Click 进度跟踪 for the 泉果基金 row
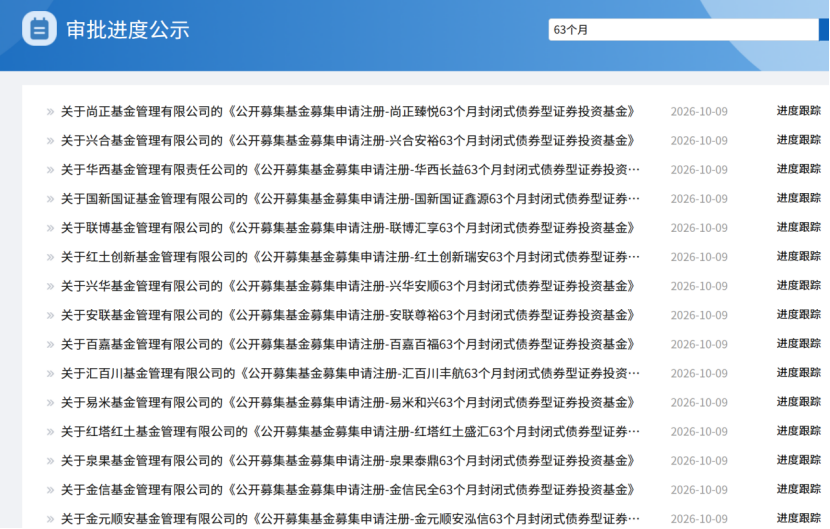This screenshot has width=830, height=529. click(799, 461)
